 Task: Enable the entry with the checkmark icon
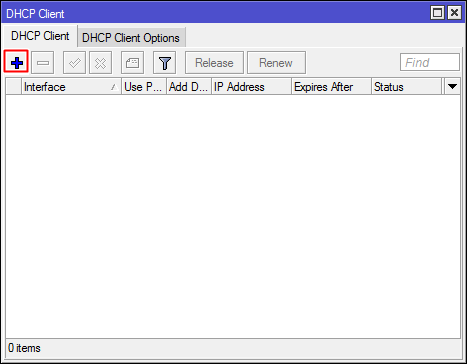click(74, 62)
